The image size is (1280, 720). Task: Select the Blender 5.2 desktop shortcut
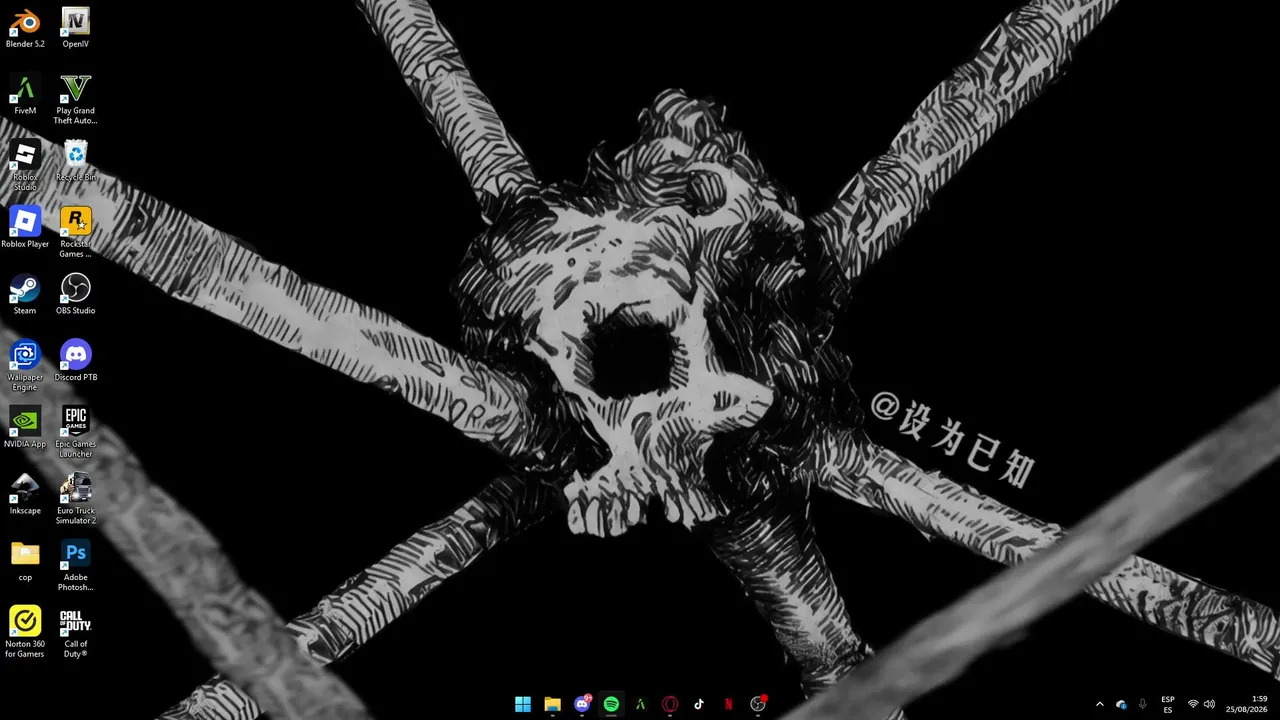[25, 28]
